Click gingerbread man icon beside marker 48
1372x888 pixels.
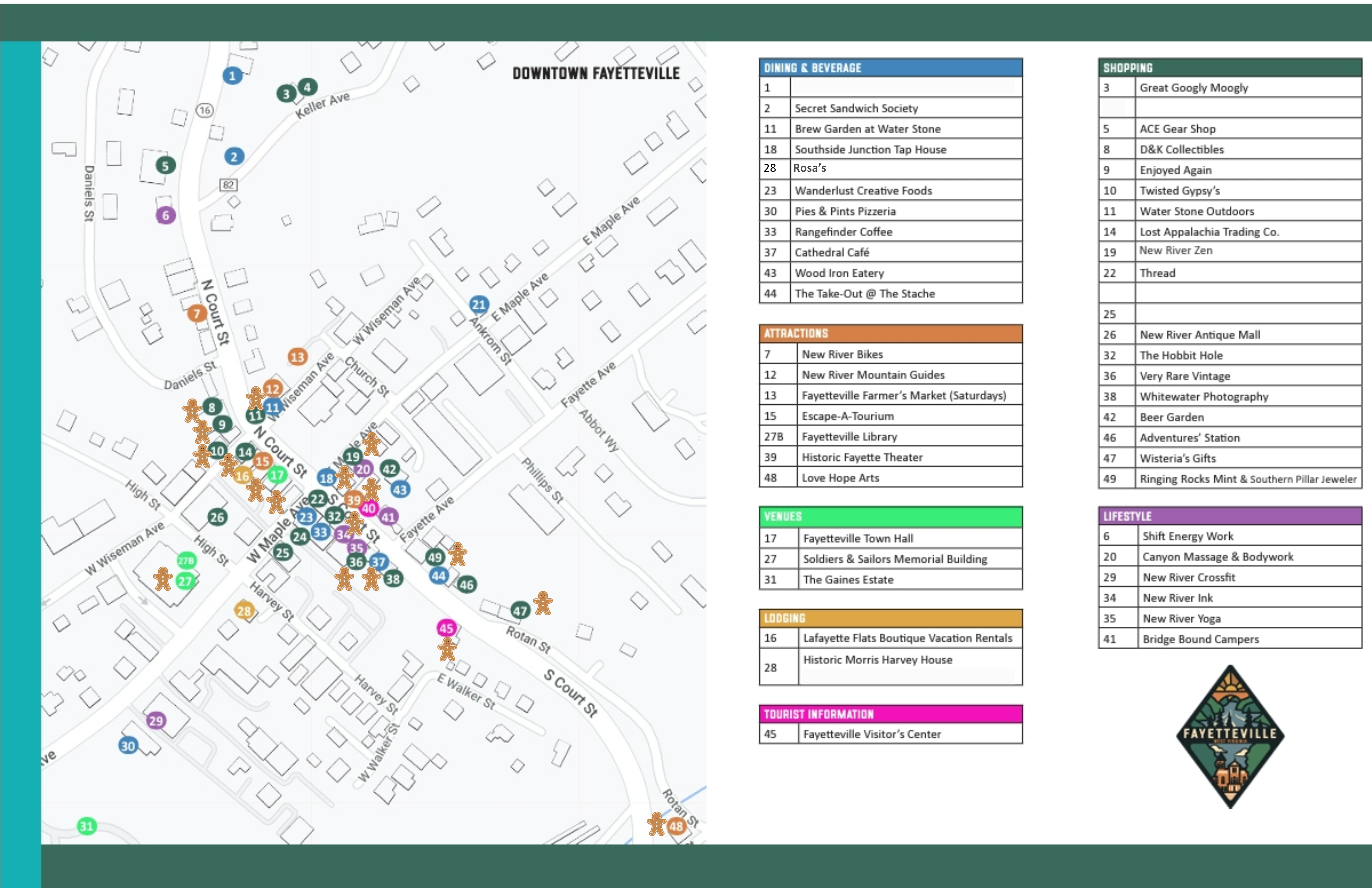point(657,823)
